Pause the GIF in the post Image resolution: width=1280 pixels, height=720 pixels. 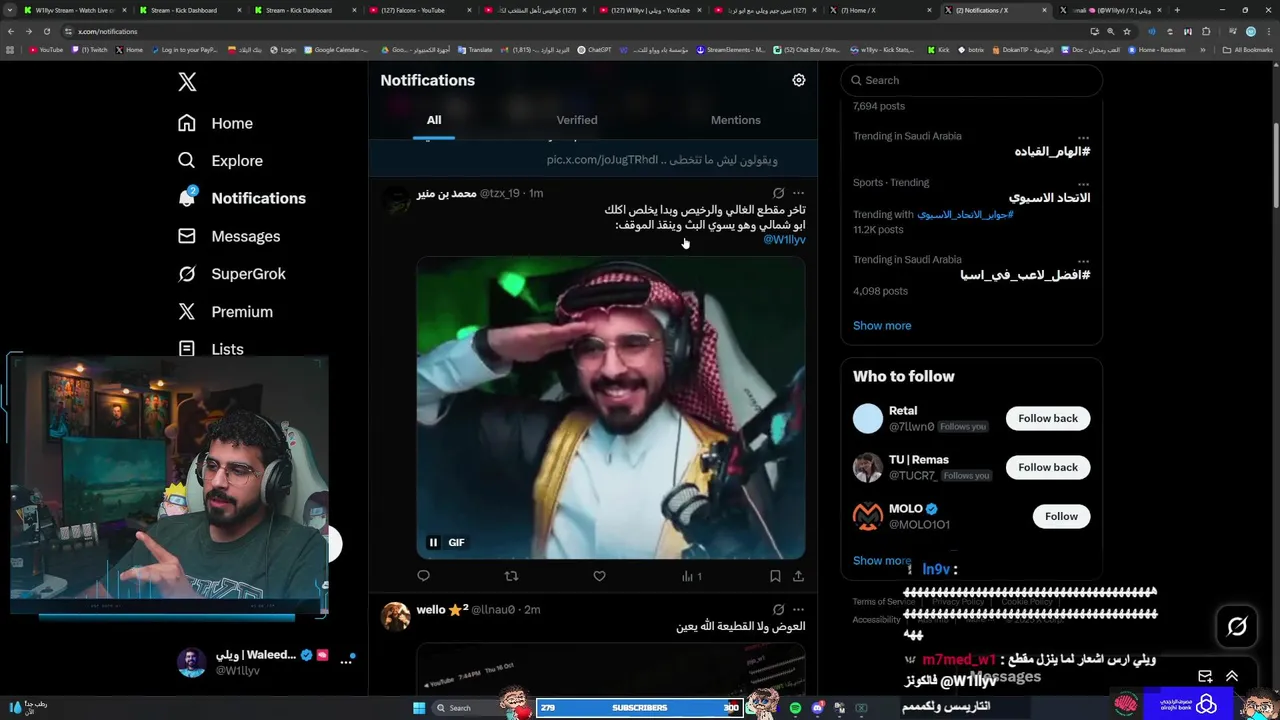coord(433,542)
